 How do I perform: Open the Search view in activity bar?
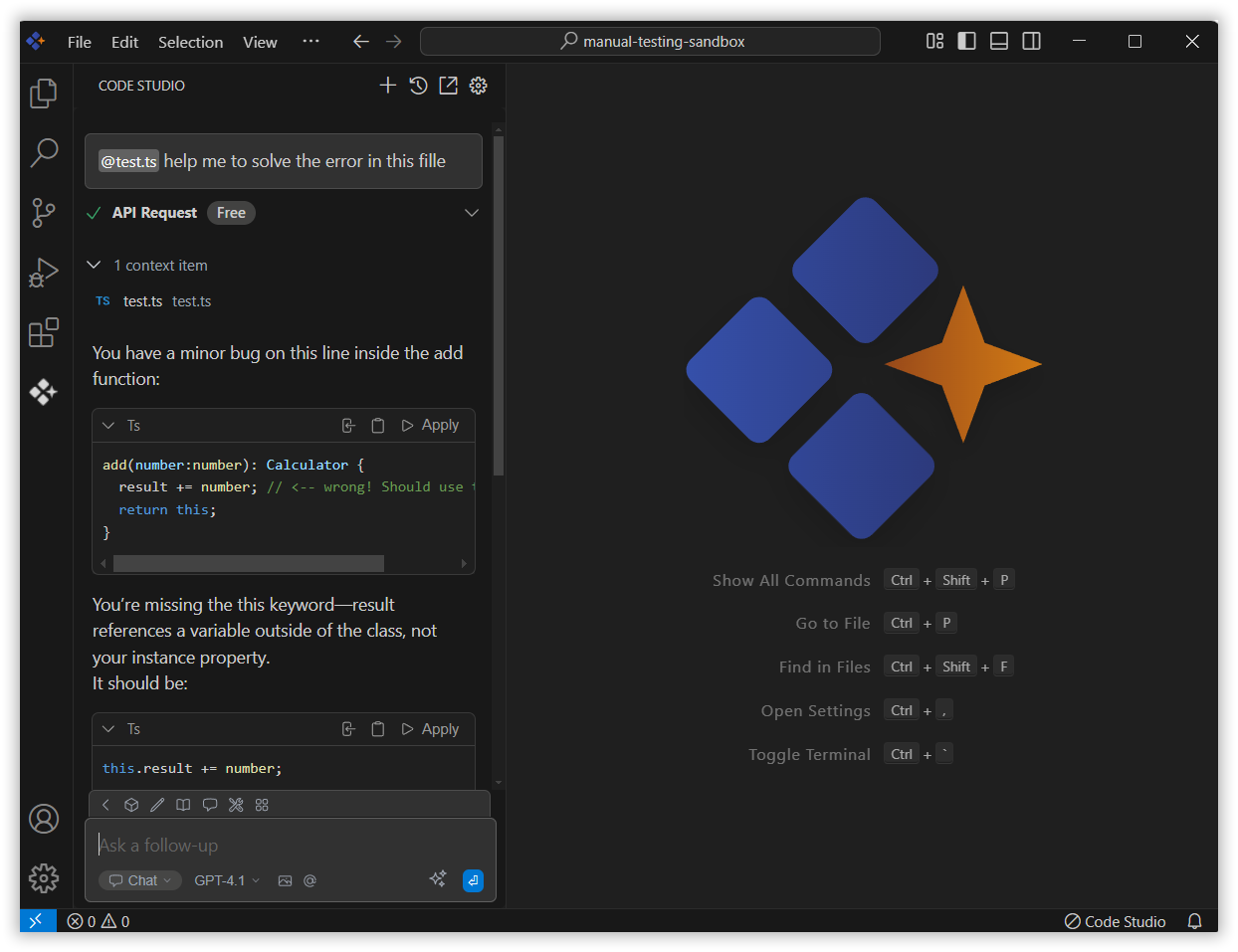[43, 152]
